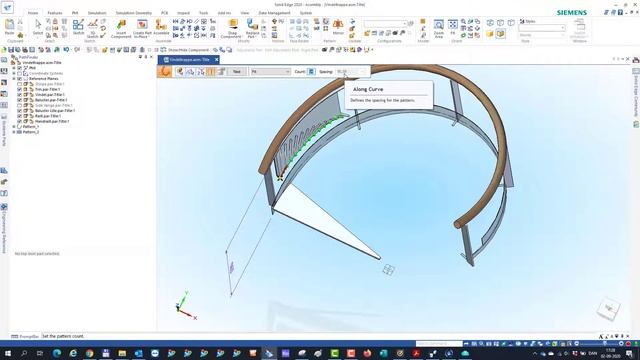Uncheck the Trin.par:Title:1 checkbox
The height and width of the screenshot is (360, 640).
[x=20, y=89]
